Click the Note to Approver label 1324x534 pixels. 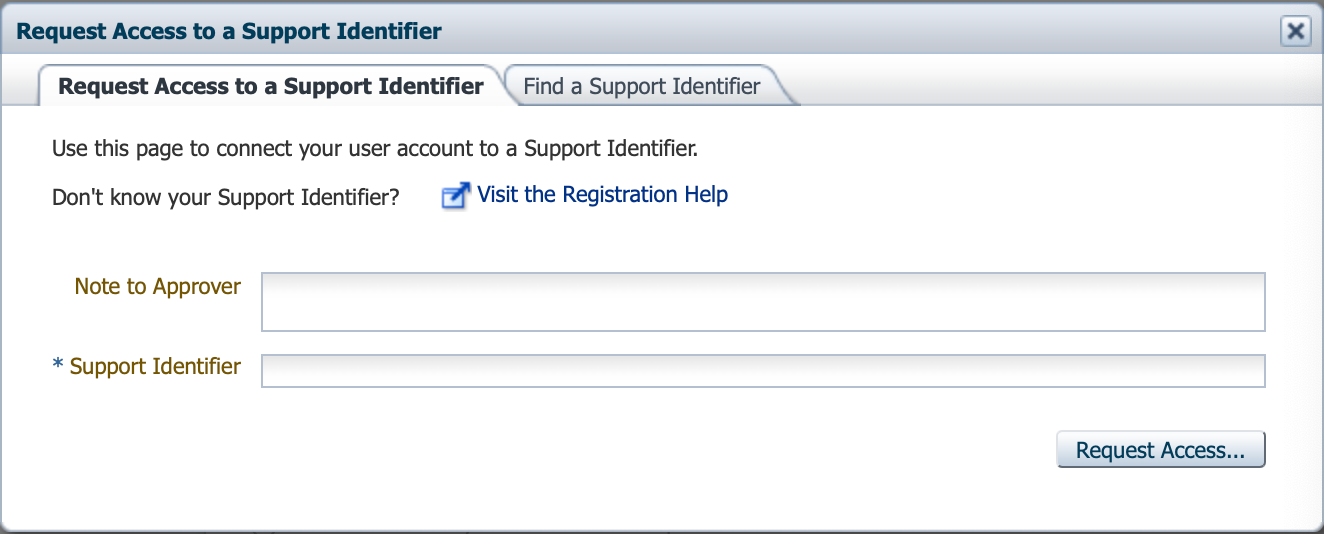click(x=157, y=287)
